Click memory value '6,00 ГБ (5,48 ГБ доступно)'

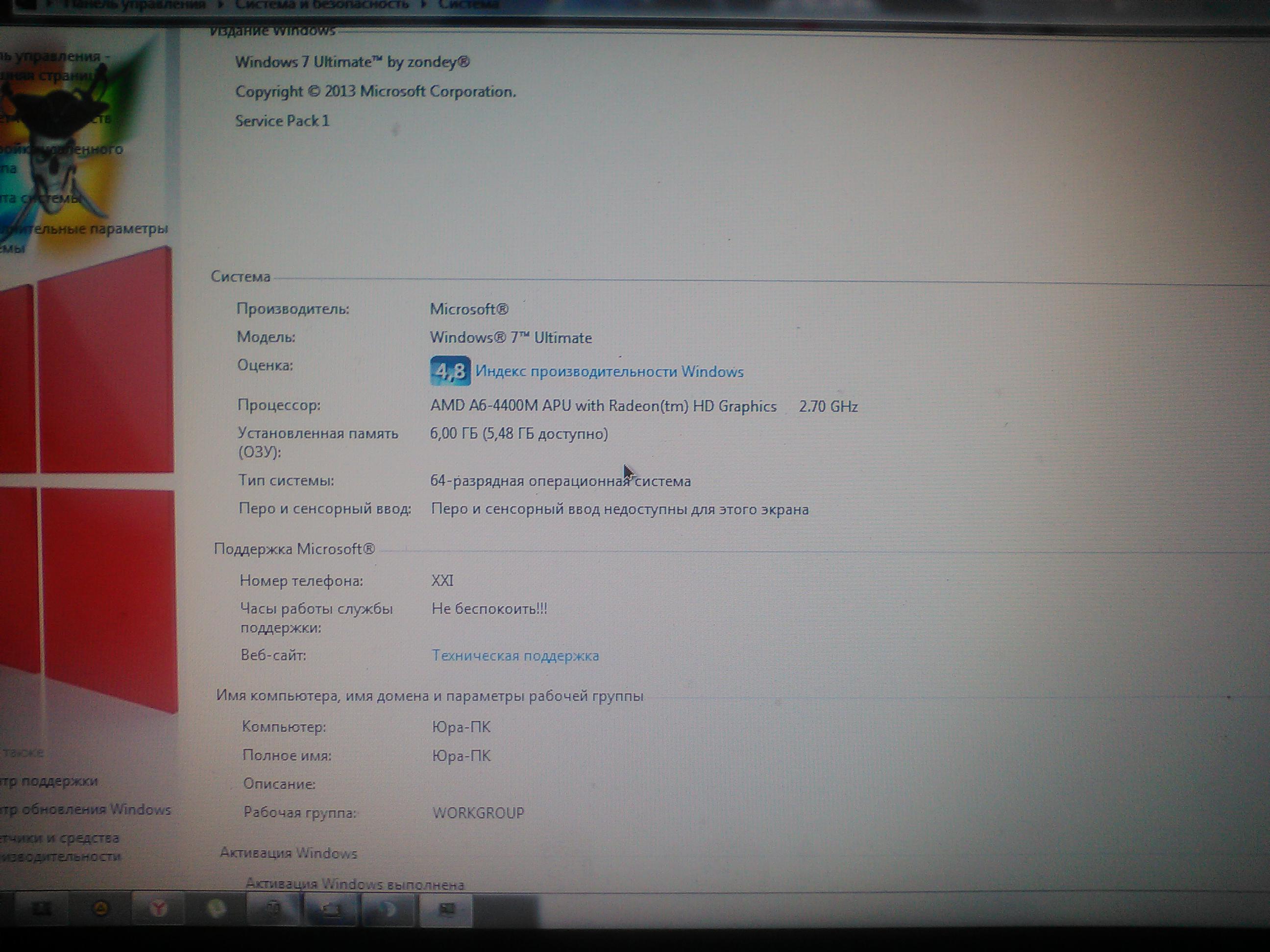tap(518, 433)
